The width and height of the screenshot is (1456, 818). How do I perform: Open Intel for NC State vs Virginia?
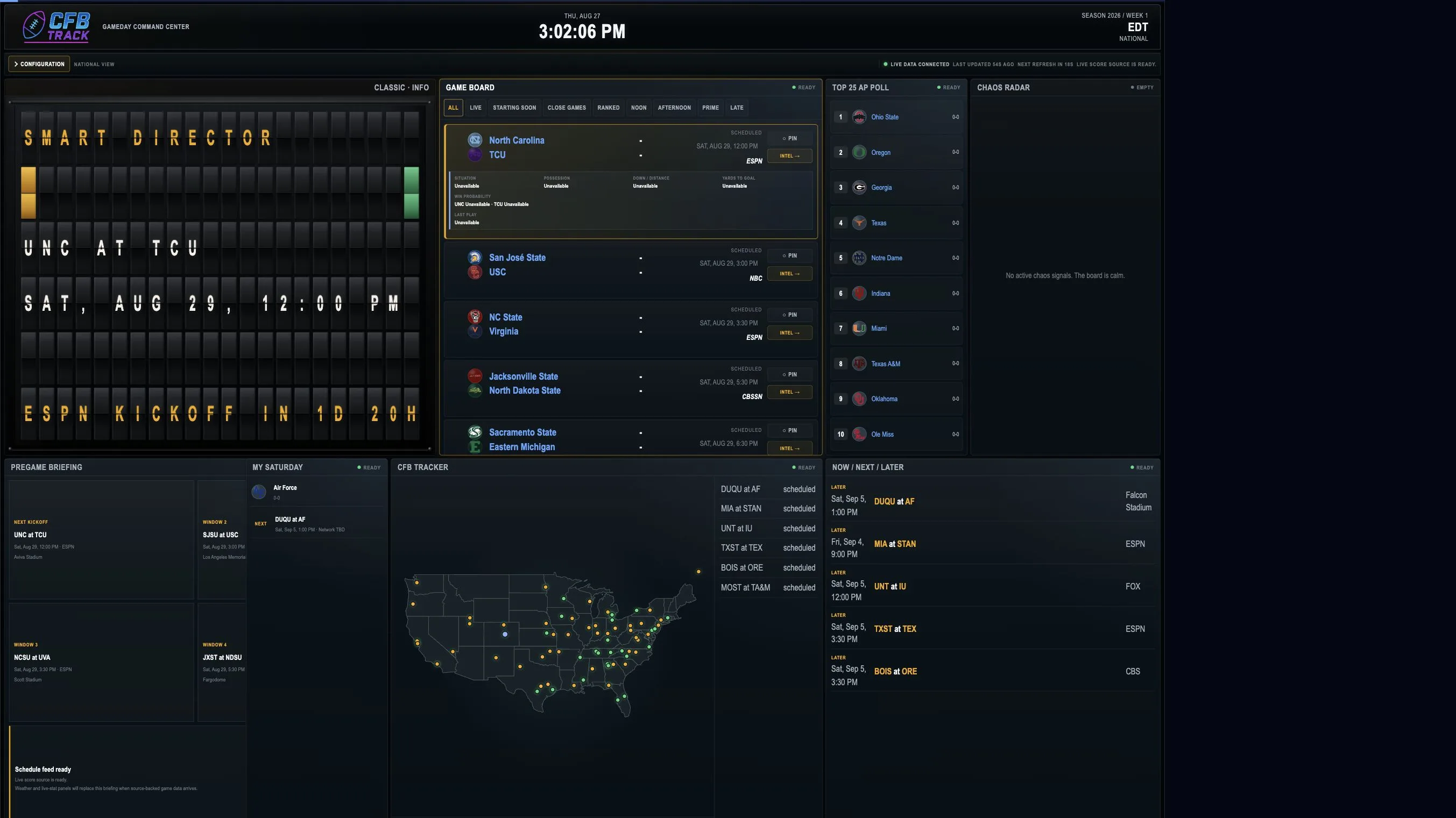790,333
